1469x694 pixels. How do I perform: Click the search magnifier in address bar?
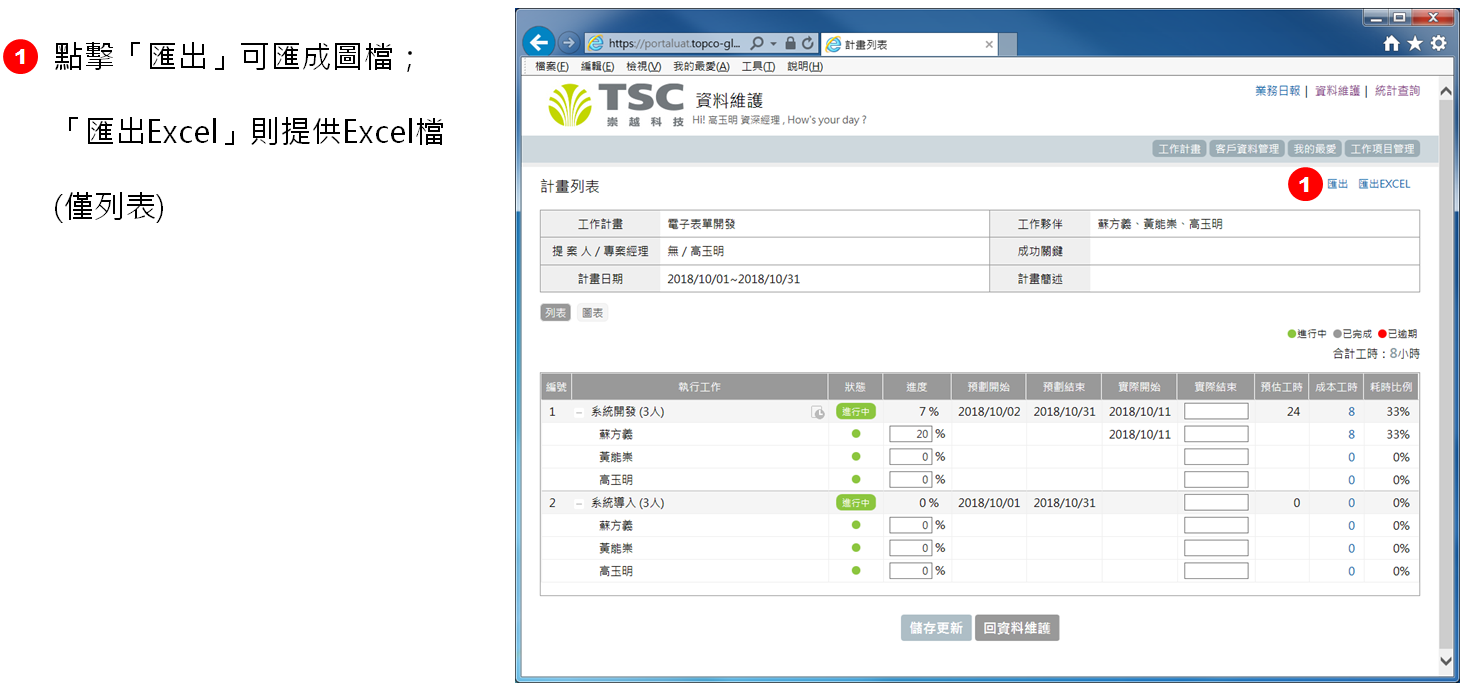[757, 44]
